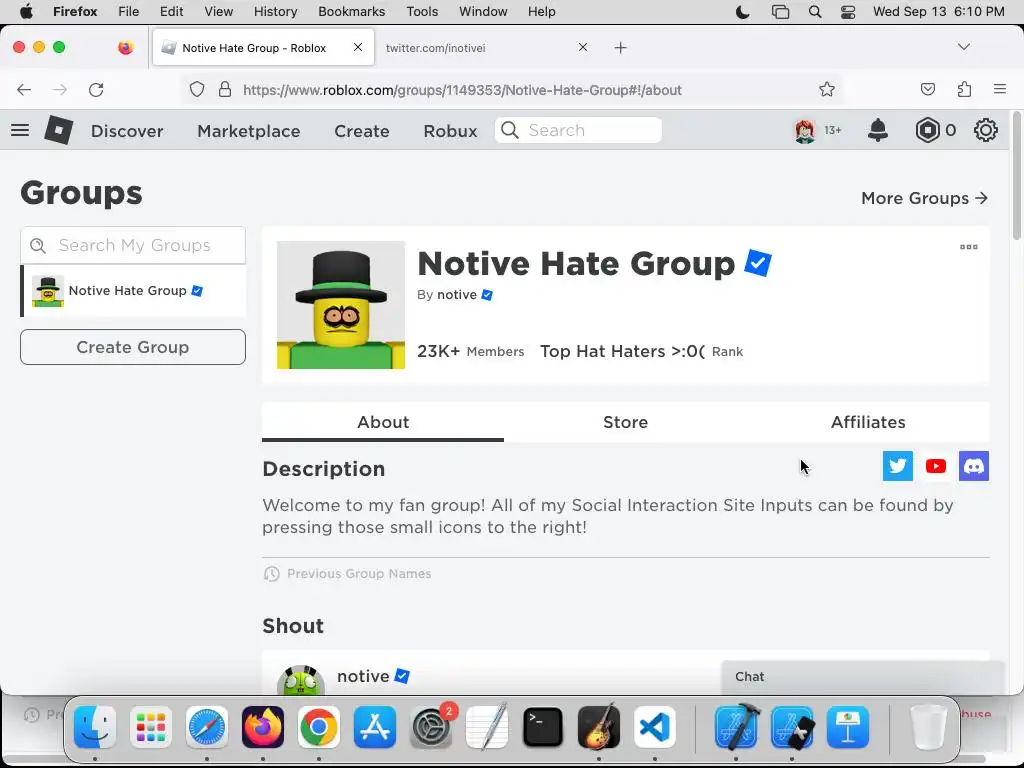Image resolution: width=1024 pixels, height=768 pixels.
Task: Select Notive Hate Group in sidebar
Action: (134, 291)
